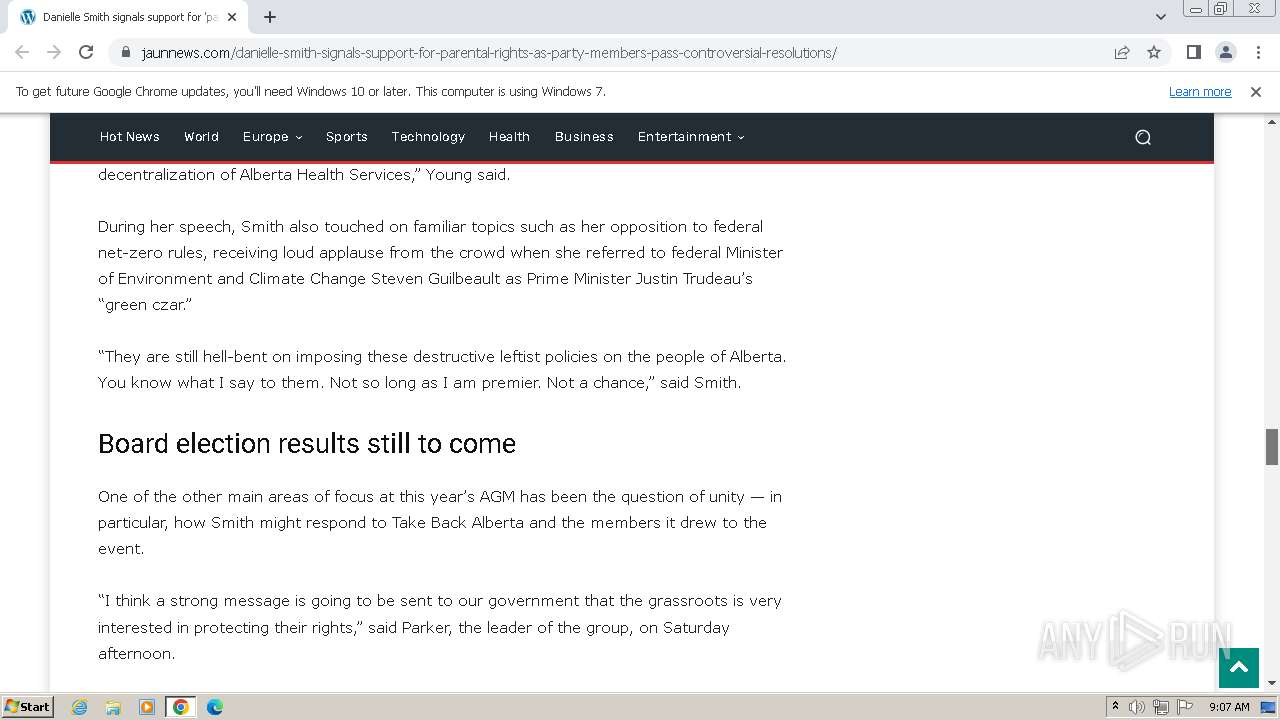Click the vertical scrollbar thumb
Viewport: 1280px width, 720px height.
pyautogui.click(x=1272, y=447)
